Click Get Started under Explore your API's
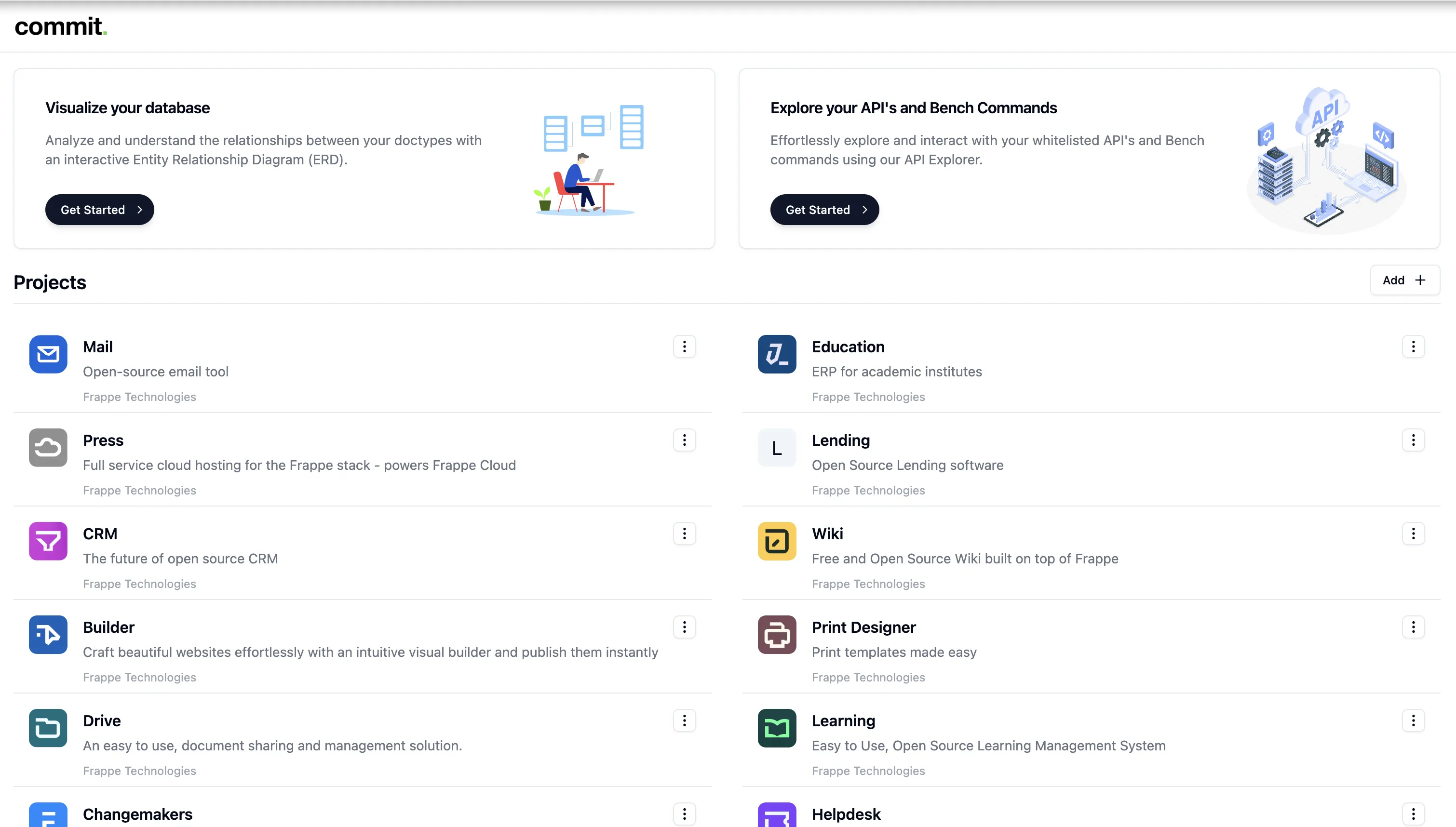Viewport: 1456px width, 827px height. click(824, 210)
